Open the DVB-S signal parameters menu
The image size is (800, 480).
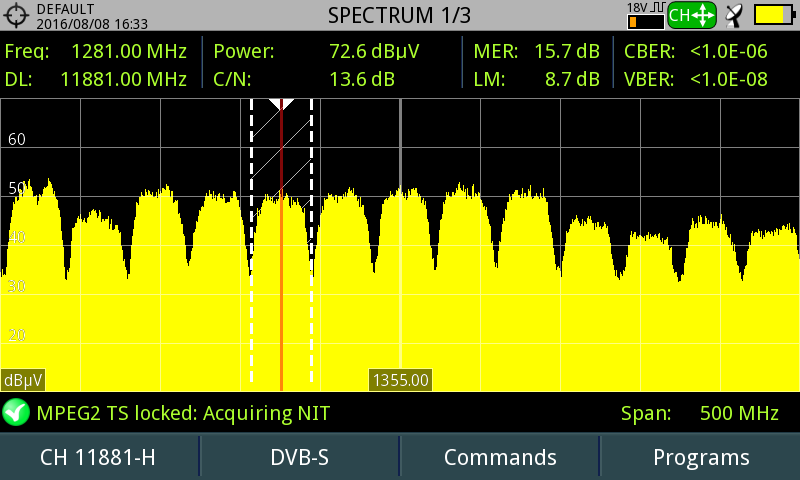pos(299,458)
